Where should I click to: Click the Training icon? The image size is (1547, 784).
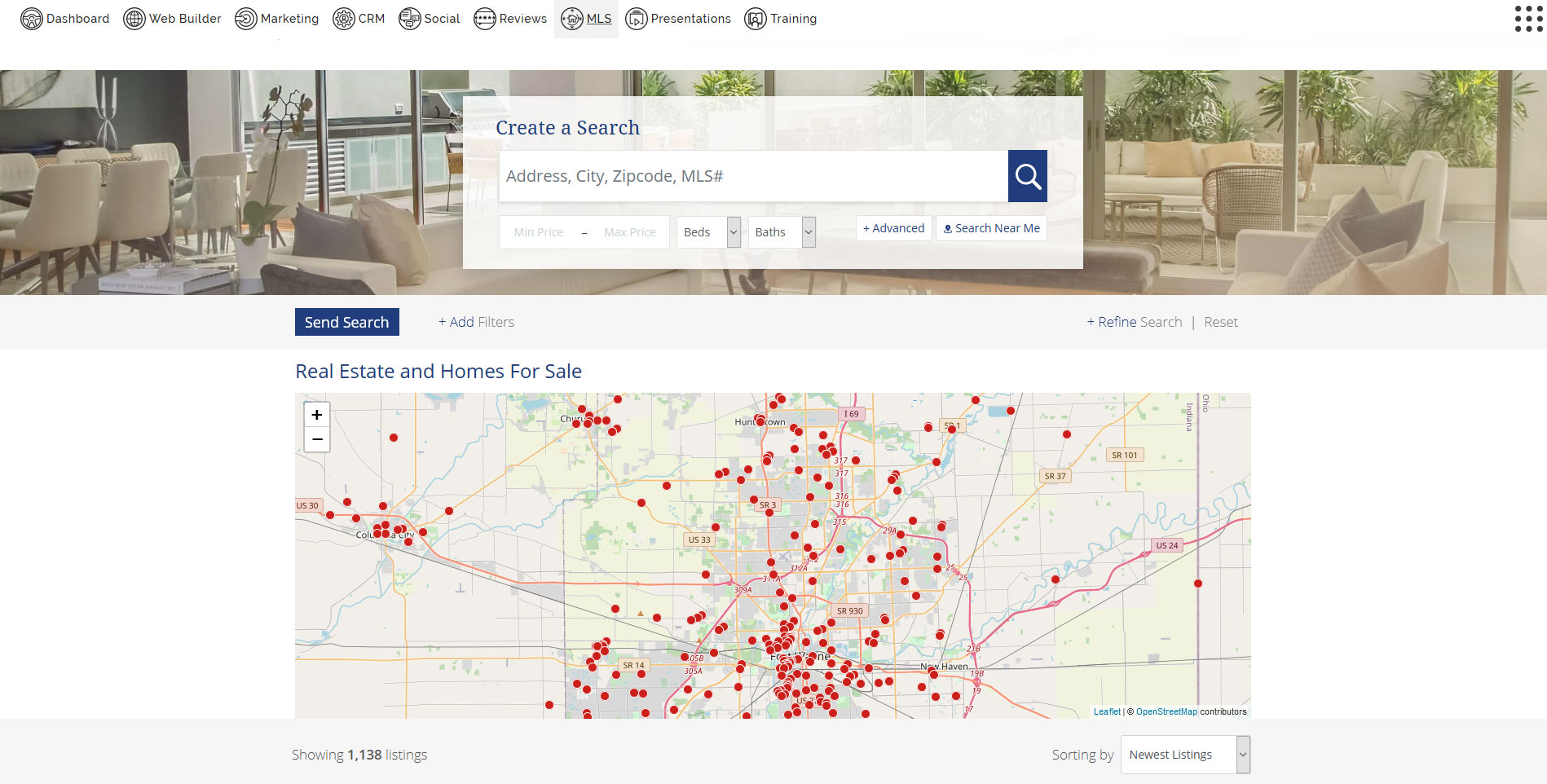tap(756, 19)
